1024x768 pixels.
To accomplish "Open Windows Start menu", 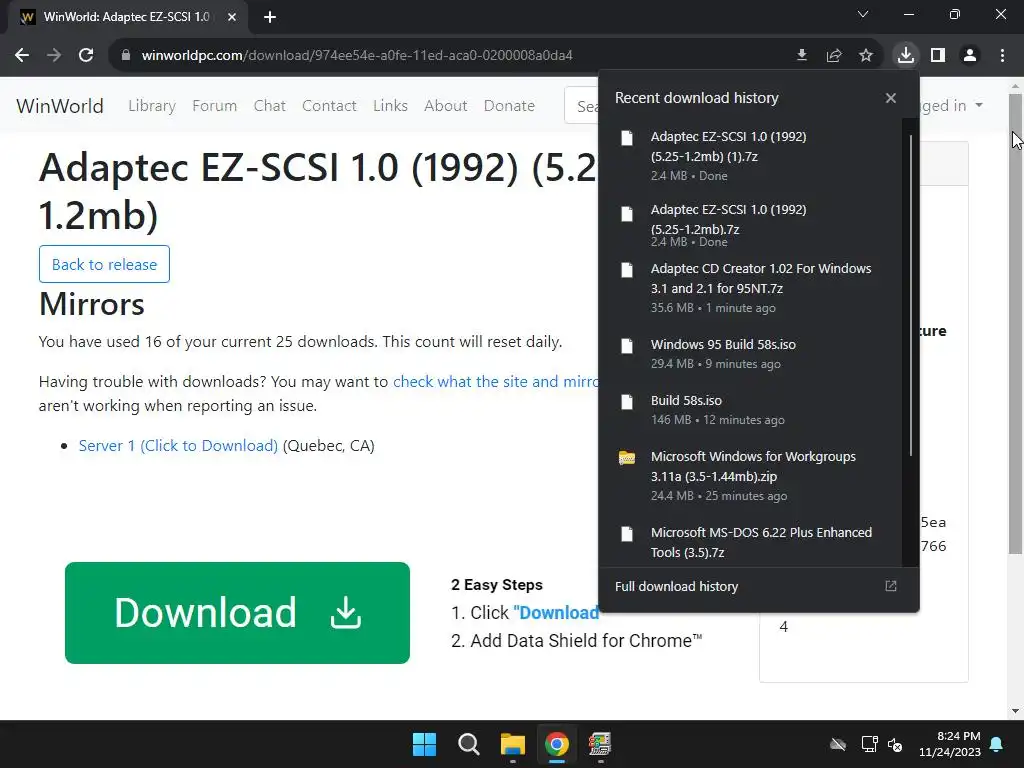I will [x=424, y=744].
